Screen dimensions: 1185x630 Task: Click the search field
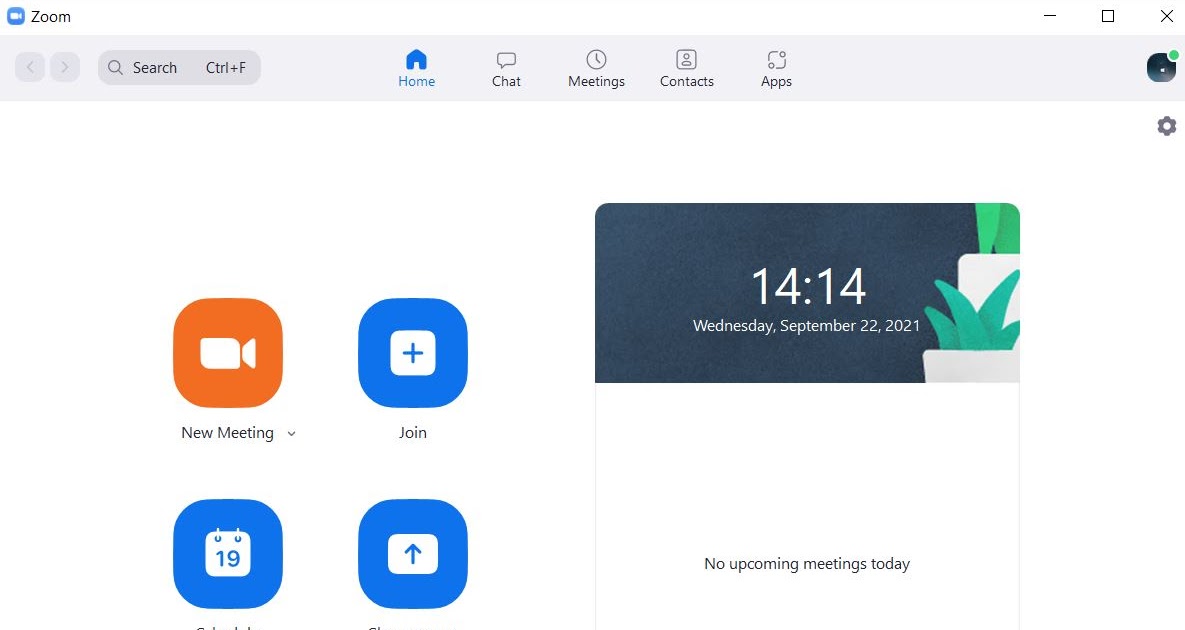[x=178, y=67]
